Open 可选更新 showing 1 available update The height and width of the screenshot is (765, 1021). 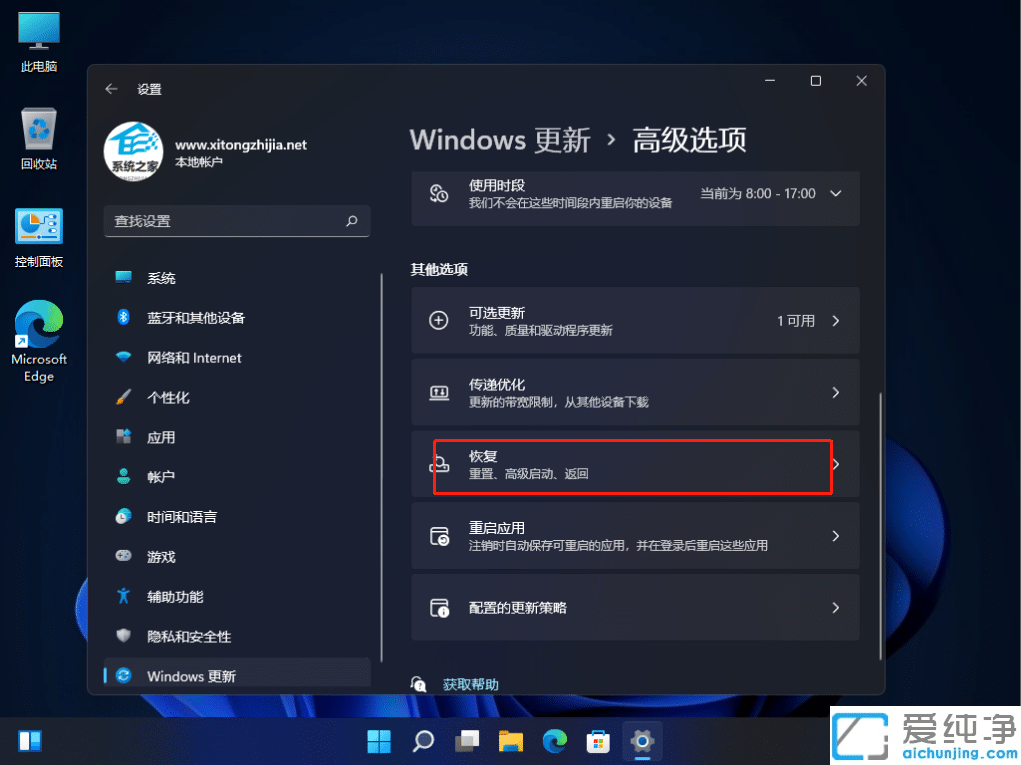pos(634,320)
